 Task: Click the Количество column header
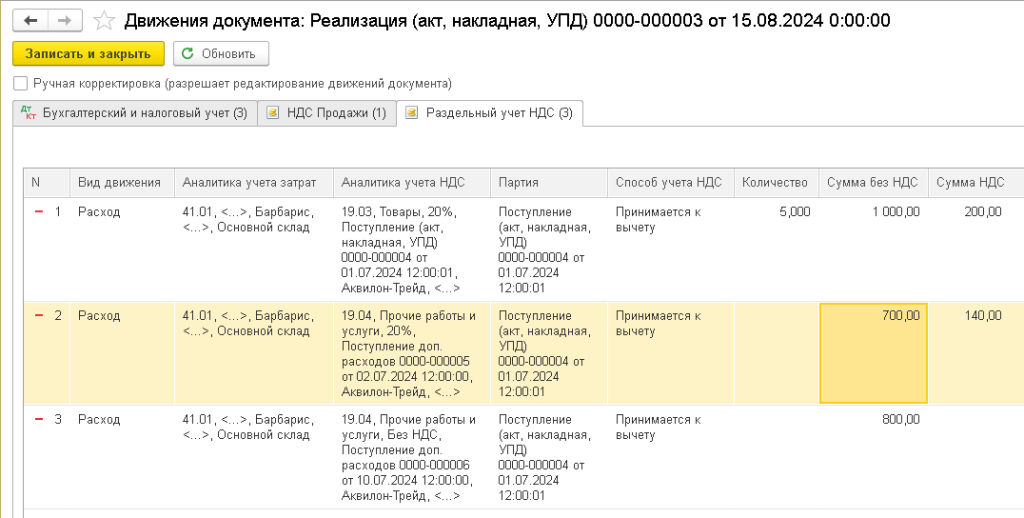point(776,183)
